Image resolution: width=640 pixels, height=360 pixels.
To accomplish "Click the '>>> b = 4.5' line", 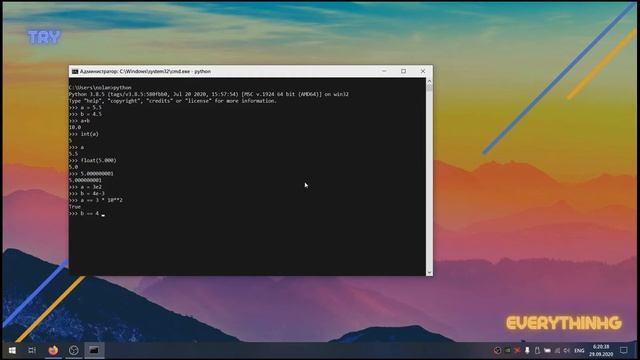I will [x=85, y=114].
